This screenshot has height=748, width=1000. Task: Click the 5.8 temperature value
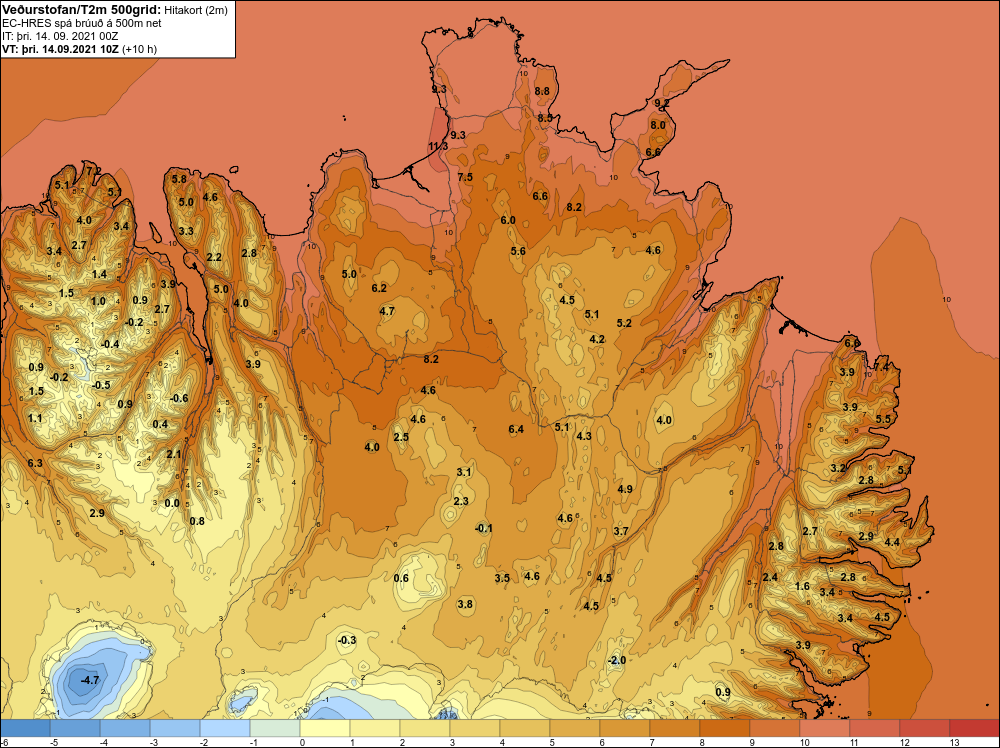click(x=179, y=179)
